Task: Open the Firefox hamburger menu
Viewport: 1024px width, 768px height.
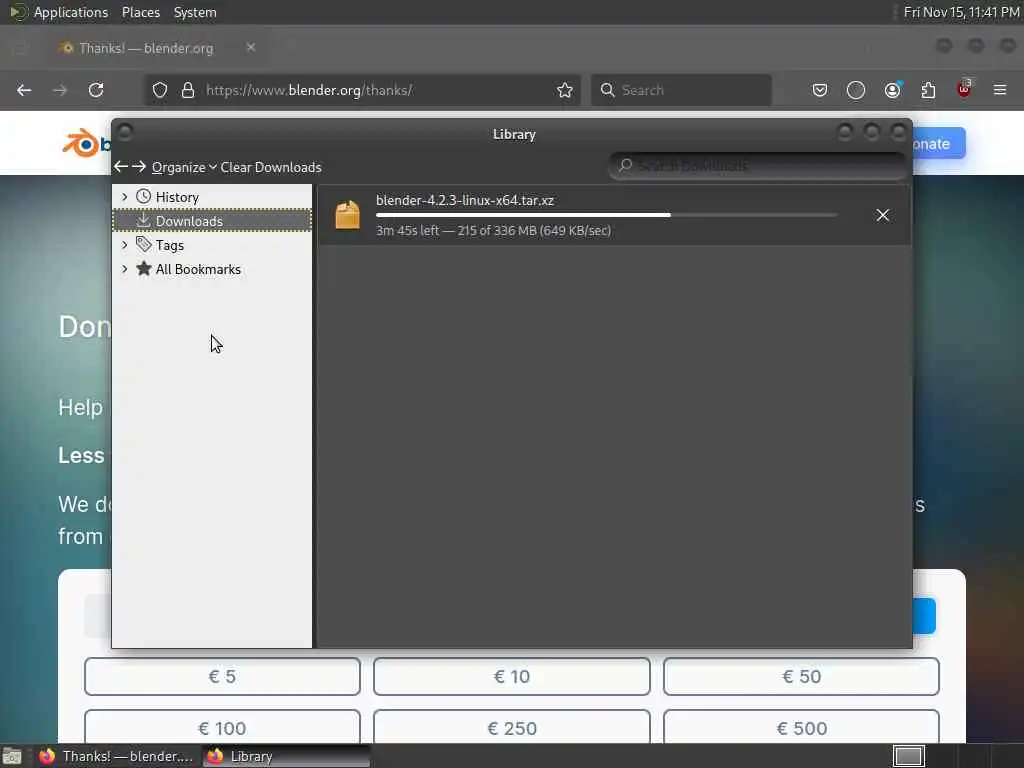Action: coord(1000,90)
